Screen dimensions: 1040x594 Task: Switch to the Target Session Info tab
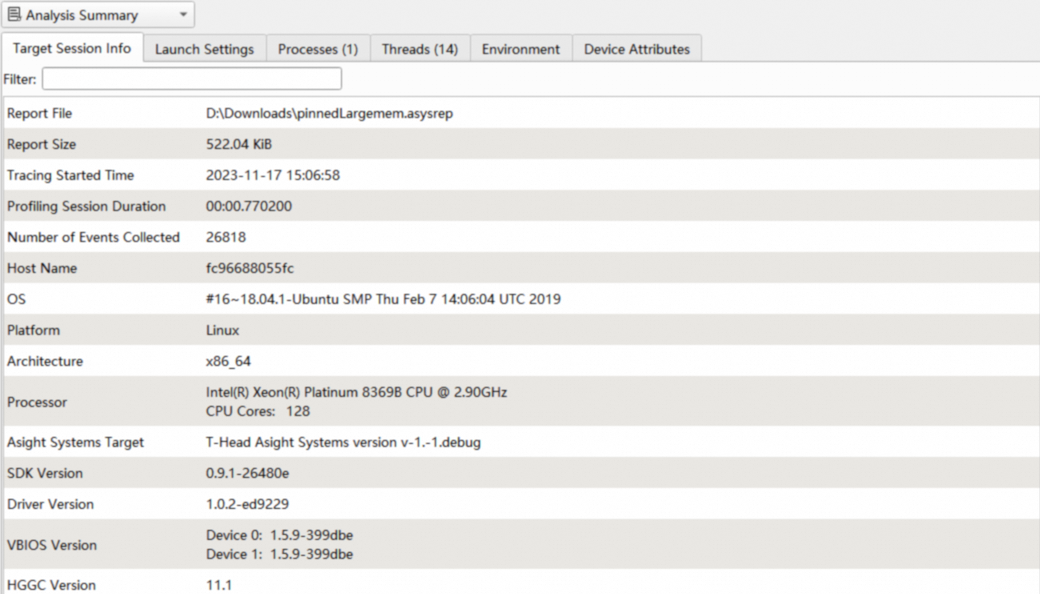pos(72,48)
